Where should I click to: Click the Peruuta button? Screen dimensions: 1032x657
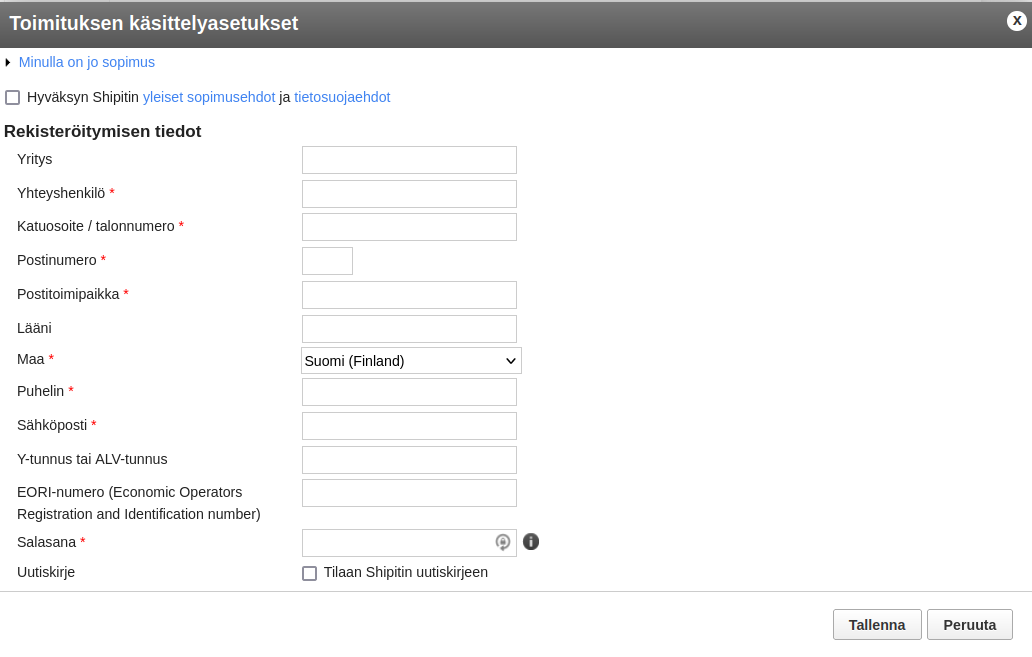(x=969, y=625)
